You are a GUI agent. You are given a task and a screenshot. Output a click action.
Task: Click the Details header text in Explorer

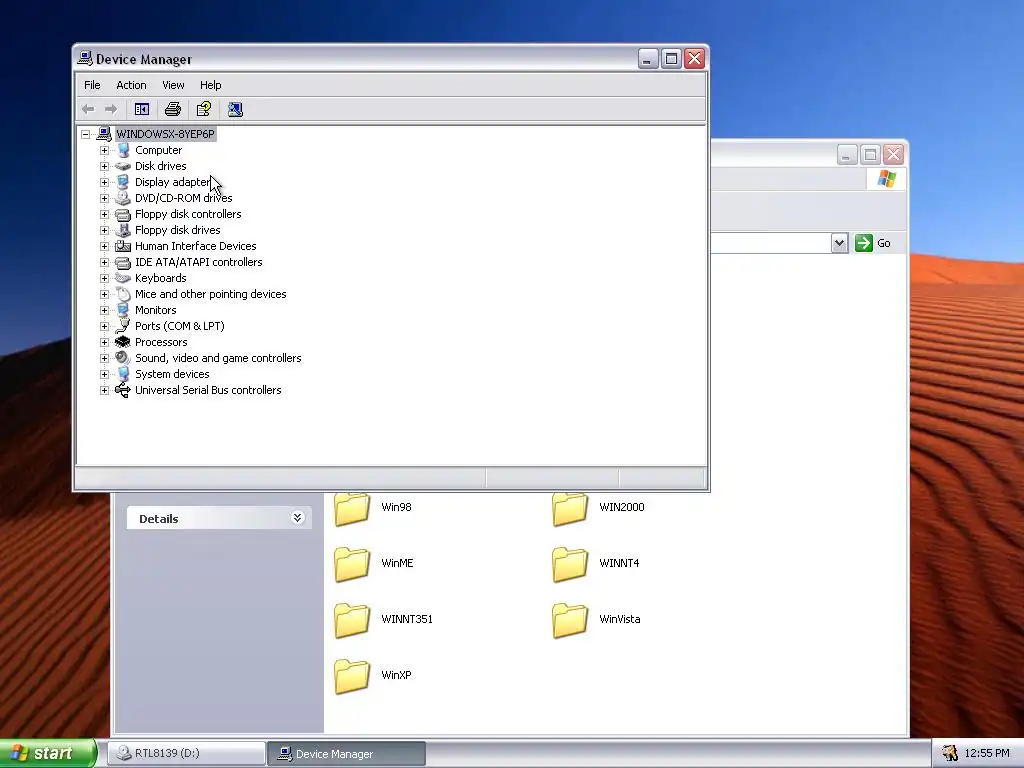(159, 519)
